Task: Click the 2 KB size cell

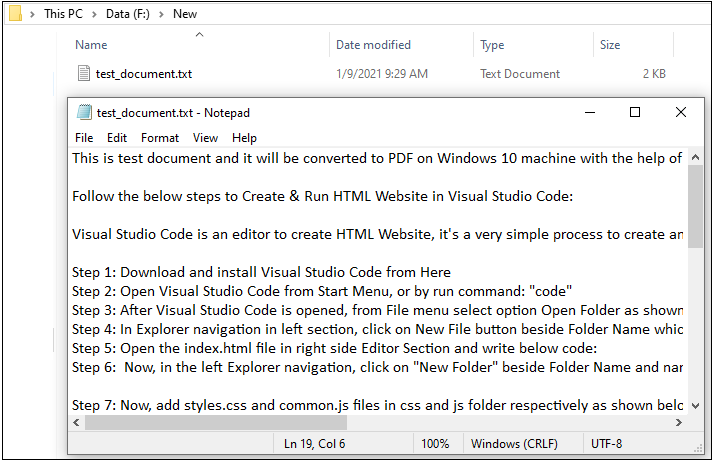Action: [654, 74]
